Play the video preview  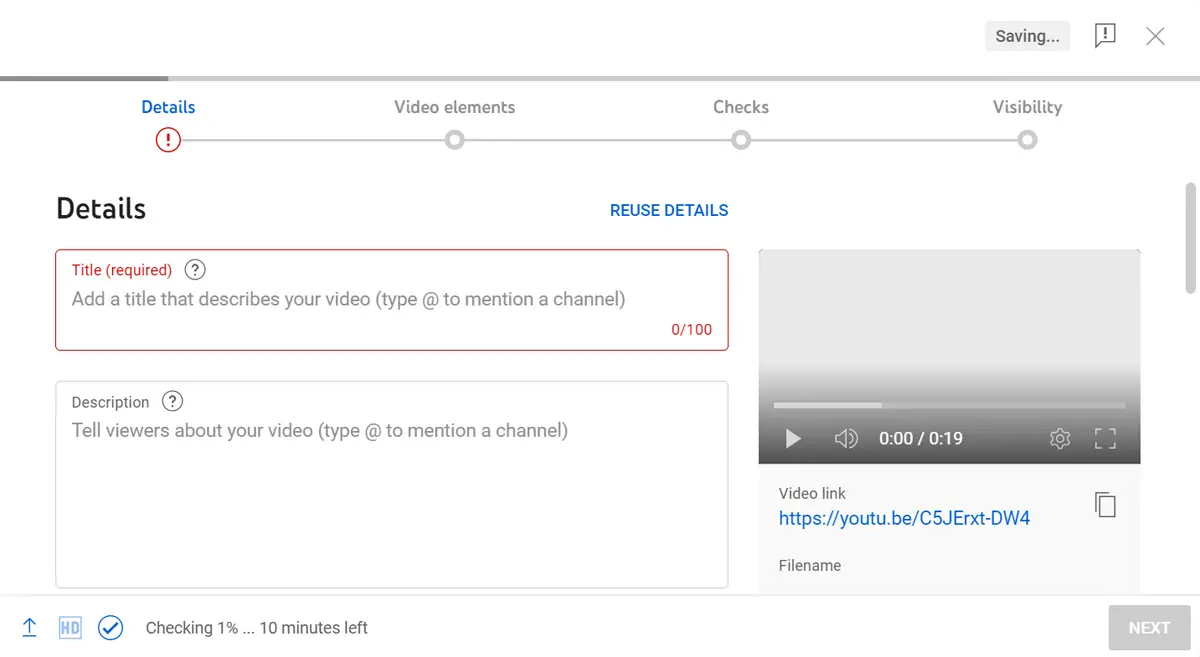coord(793,438)
